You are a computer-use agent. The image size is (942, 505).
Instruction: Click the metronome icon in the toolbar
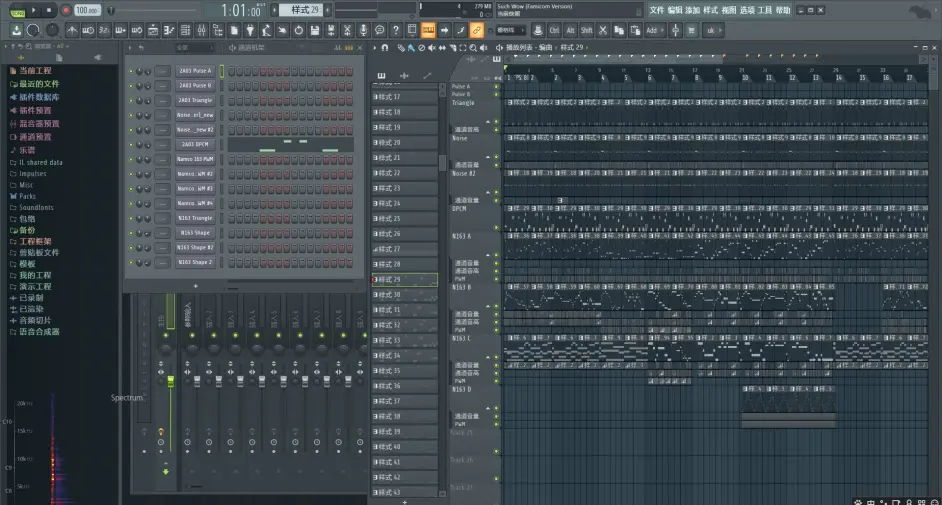[72, 30]
